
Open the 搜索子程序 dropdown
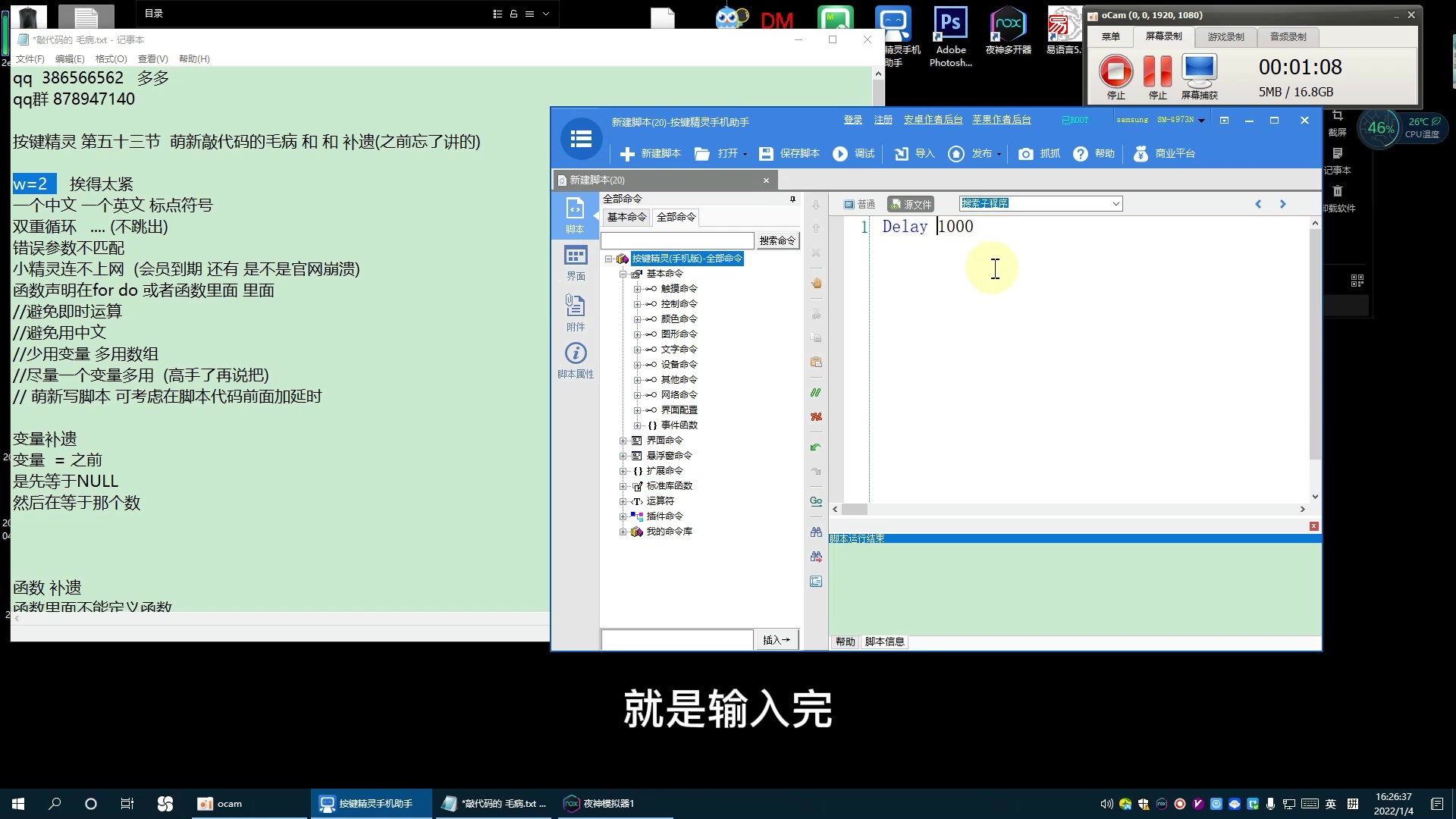click(x=1116, y=204)
